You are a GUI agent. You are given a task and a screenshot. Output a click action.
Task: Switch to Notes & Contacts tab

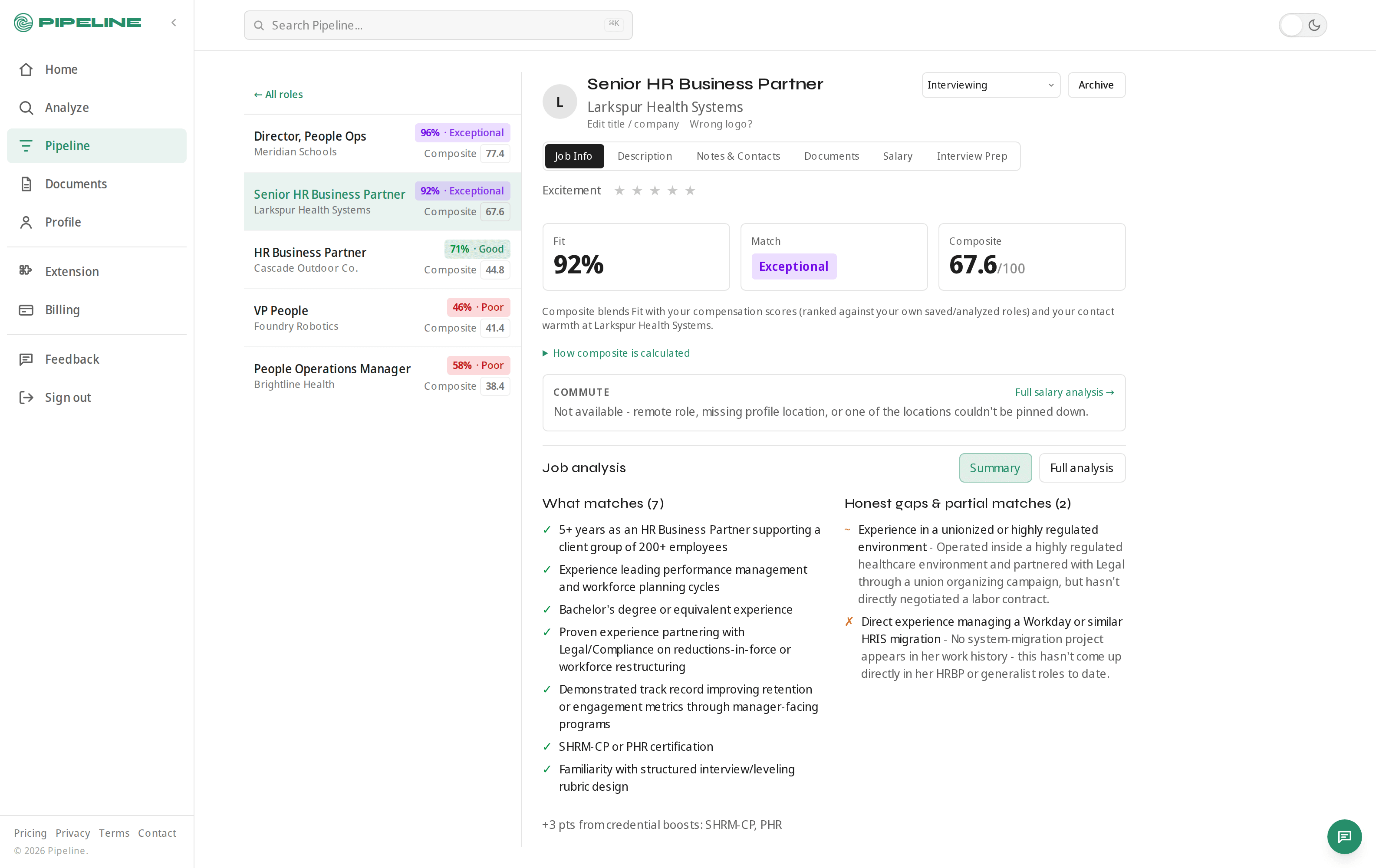pyautogui.click(x=738, y=156)
